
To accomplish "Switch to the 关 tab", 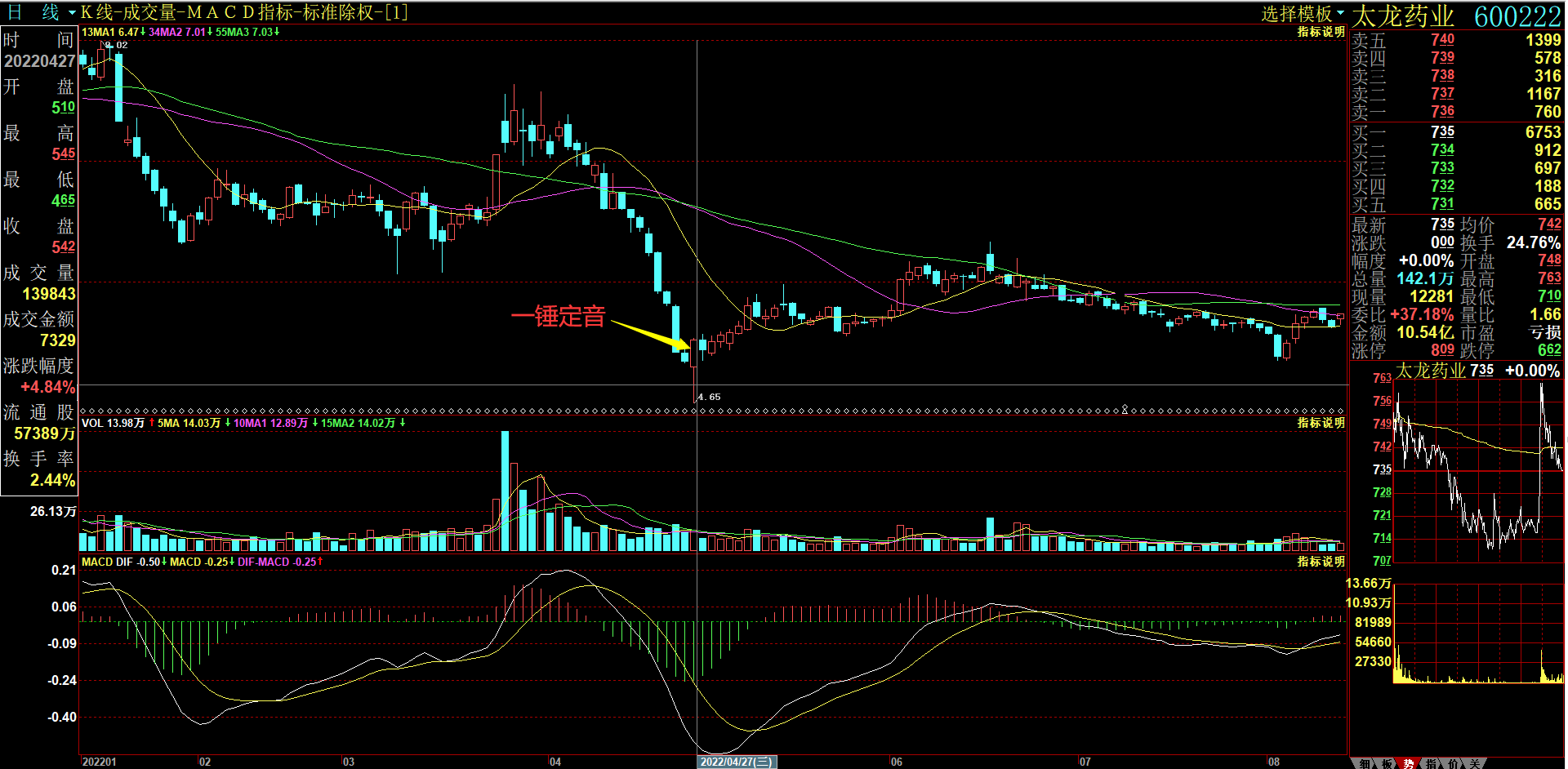I will point(1475,763).
